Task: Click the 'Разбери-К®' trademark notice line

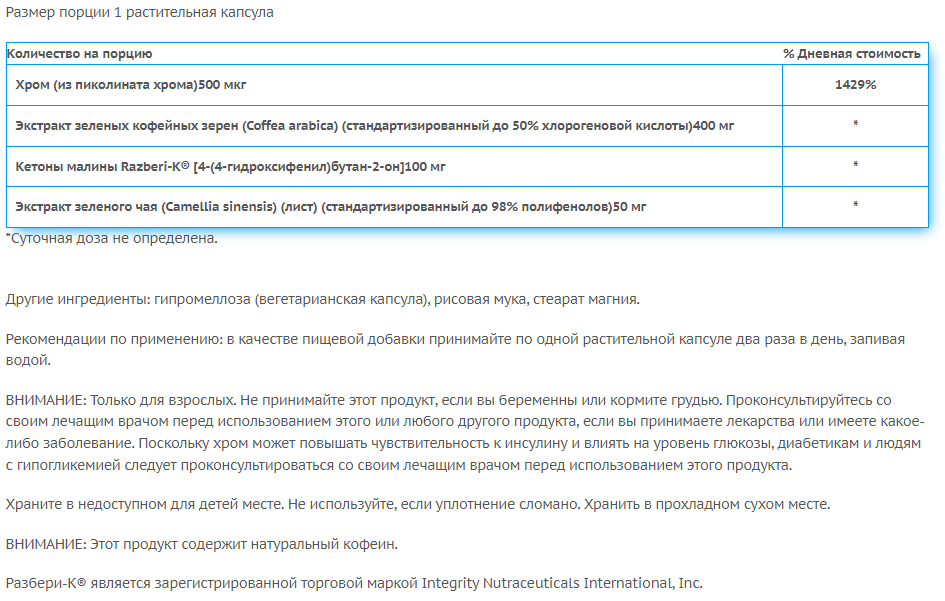Action: click(x=354, y=584)
